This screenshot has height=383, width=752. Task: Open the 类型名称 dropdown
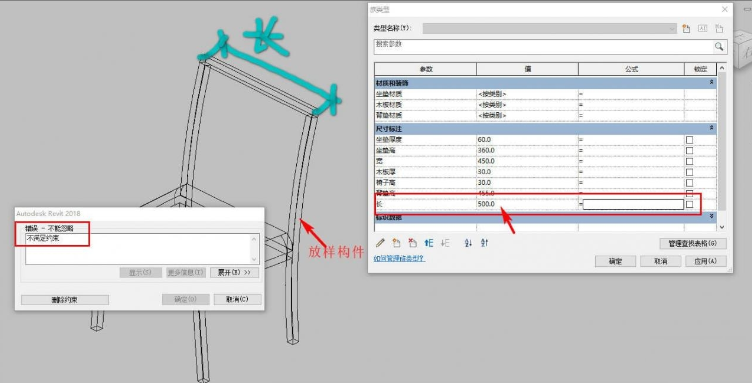550,29
